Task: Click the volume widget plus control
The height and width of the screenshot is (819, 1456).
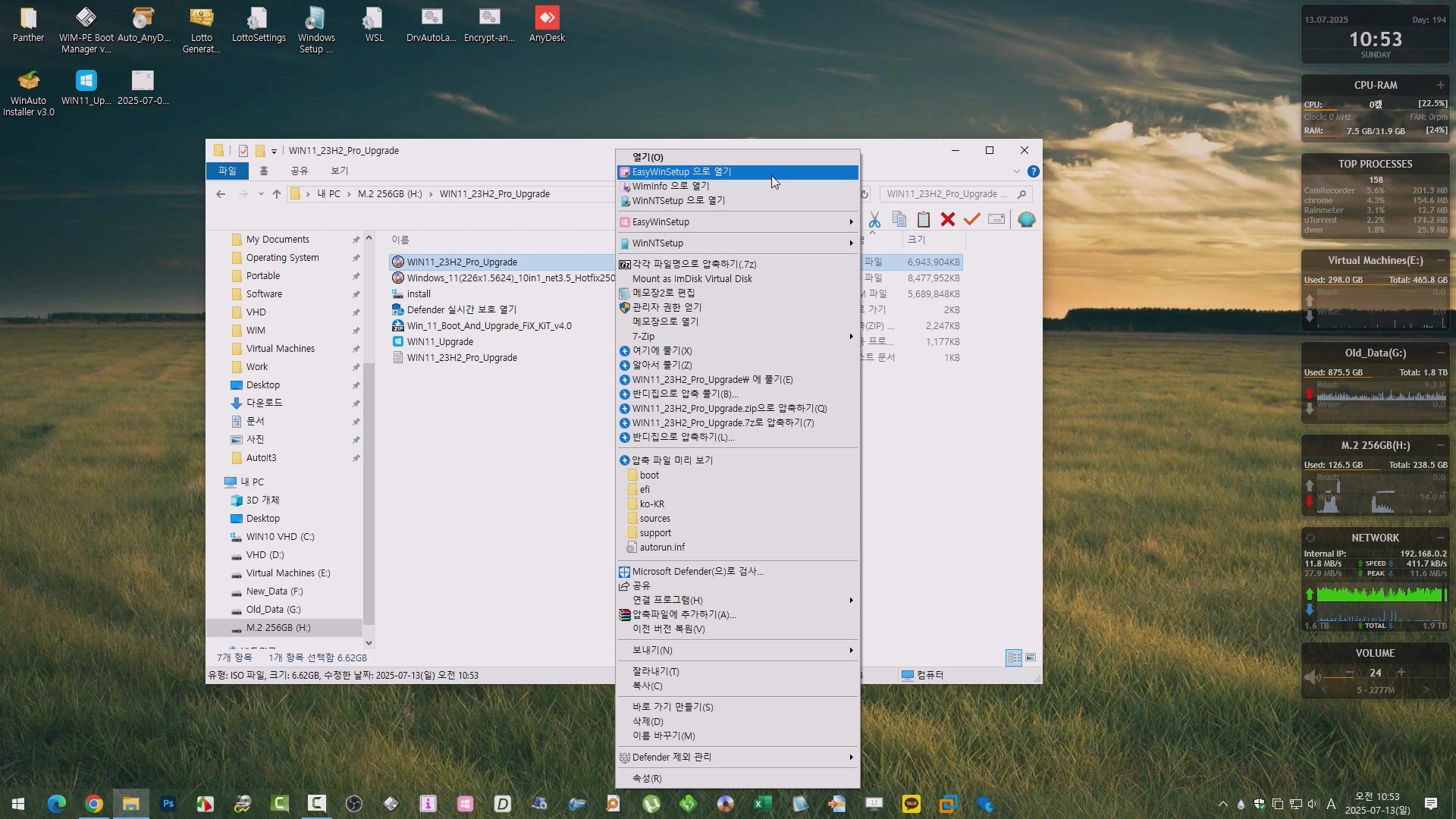Action: coord(1401,673)
